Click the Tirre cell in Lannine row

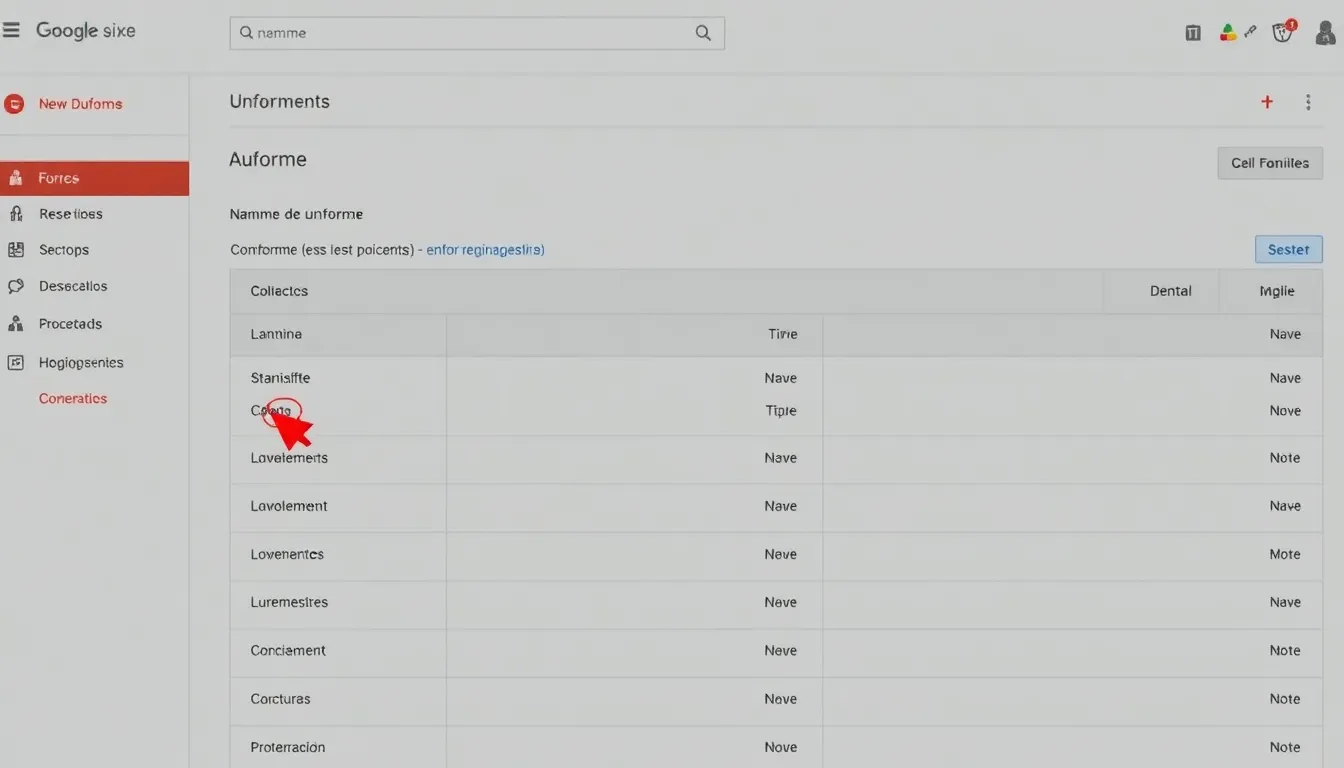tap(783, 335)
